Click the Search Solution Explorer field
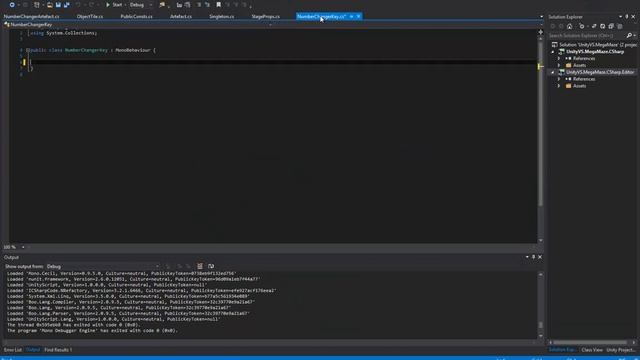Screen dimensions: 640x360 coord(586,36)
